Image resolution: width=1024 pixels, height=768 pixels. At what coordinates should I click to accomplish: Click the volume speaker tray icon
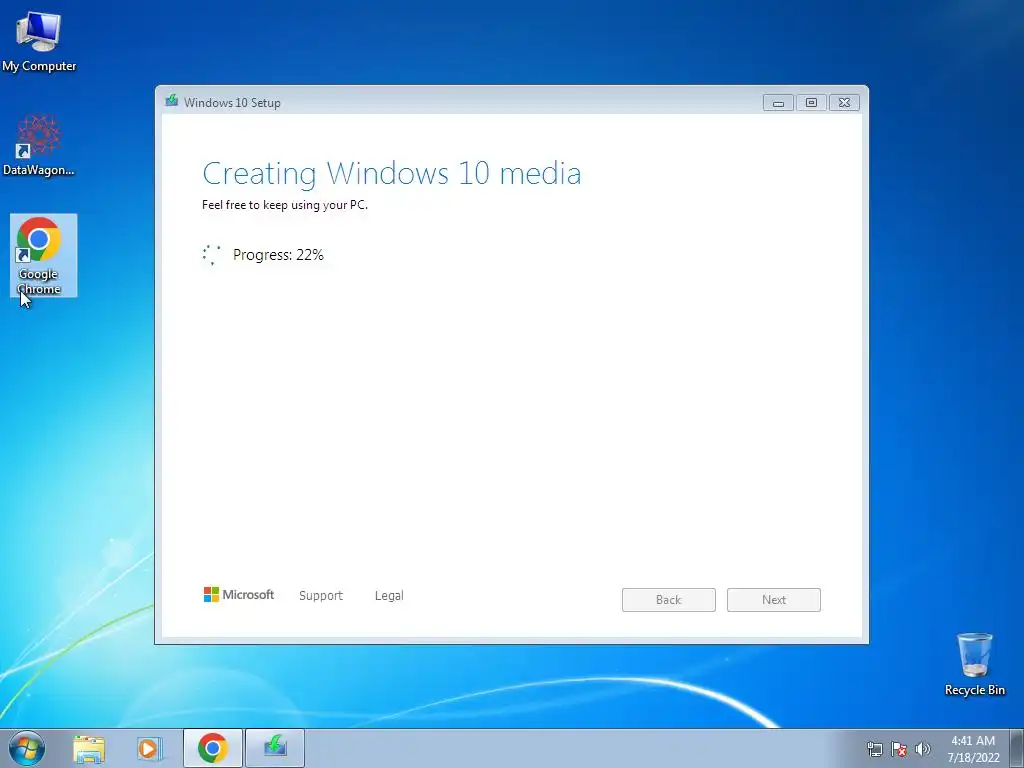pos(923,749)
